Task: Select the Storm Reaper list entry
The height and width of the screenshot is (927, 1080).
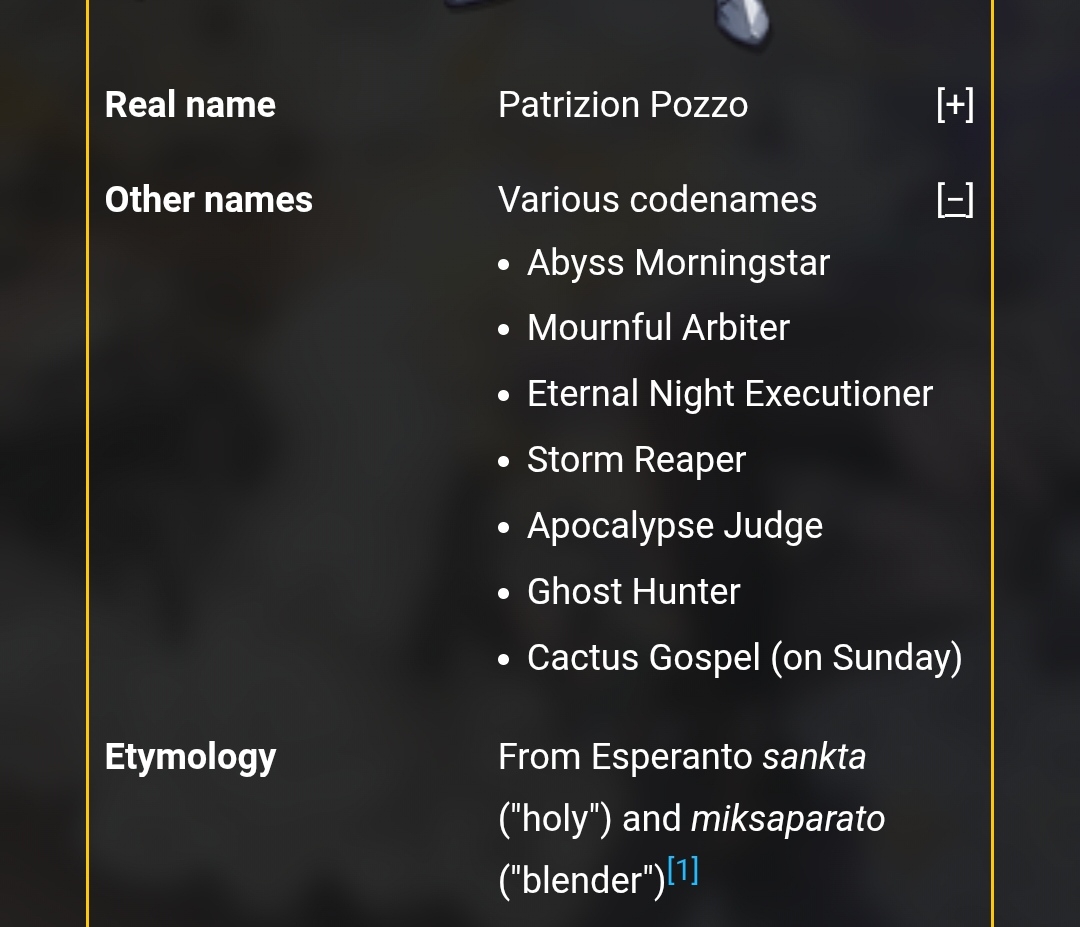Action: [x=636, y=460]
